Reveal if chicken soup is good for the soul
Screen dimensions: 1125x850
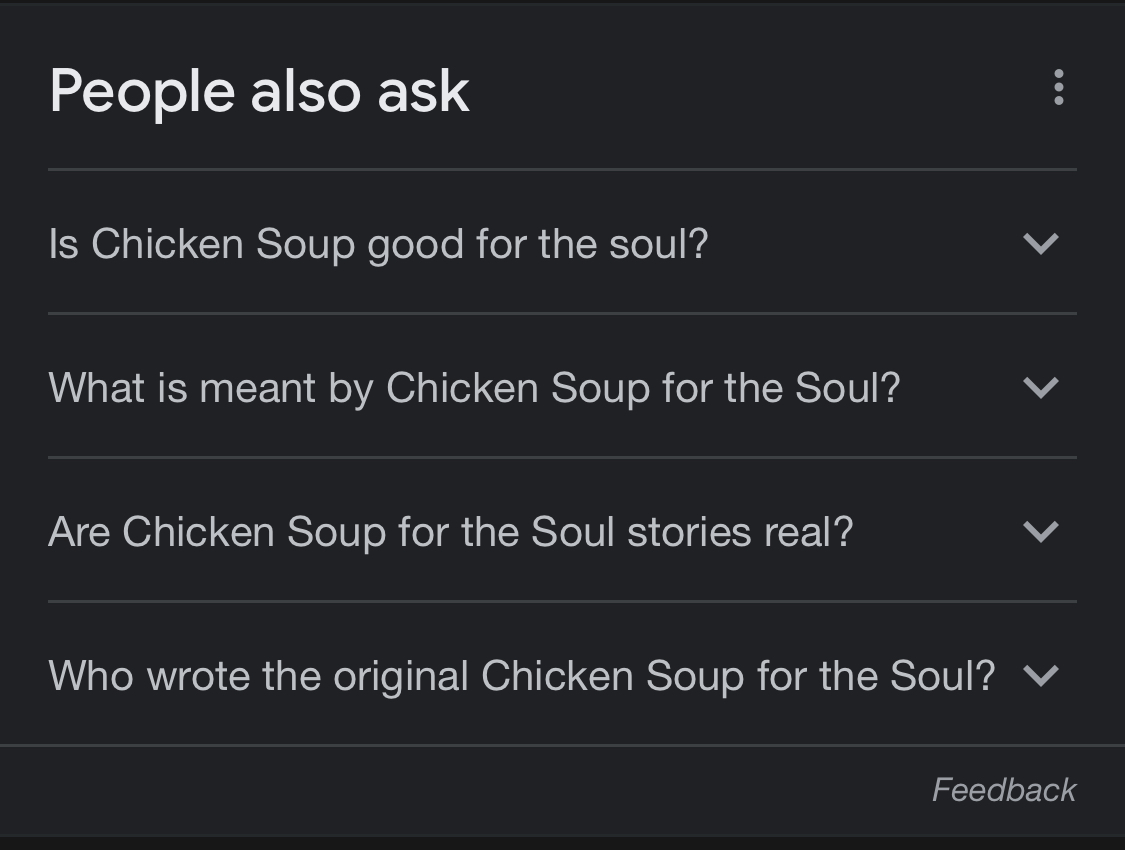coord(378,244)
